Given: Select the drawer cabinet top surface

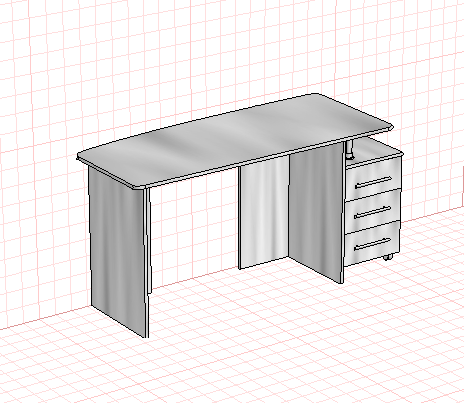Looking at the screenshot, I should (377, 150).
